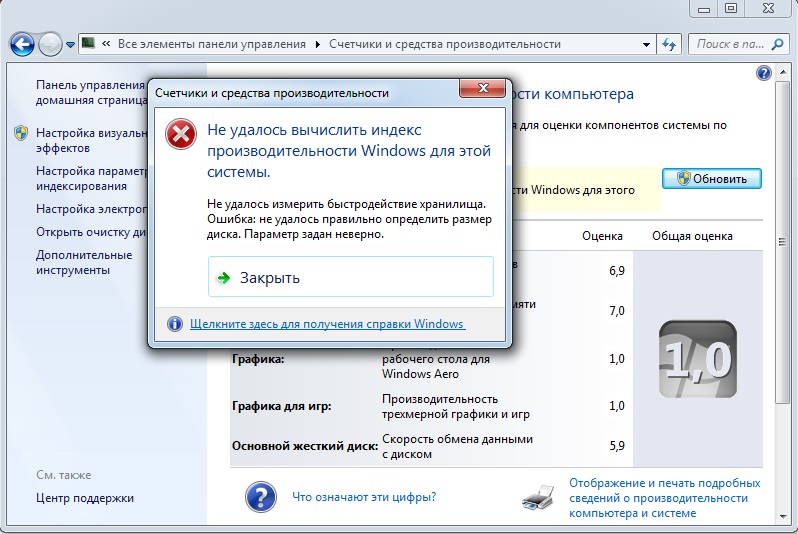Expand the breadcrumb arrow between path segments
The image size is (798, 534).
tap(318, 45)
